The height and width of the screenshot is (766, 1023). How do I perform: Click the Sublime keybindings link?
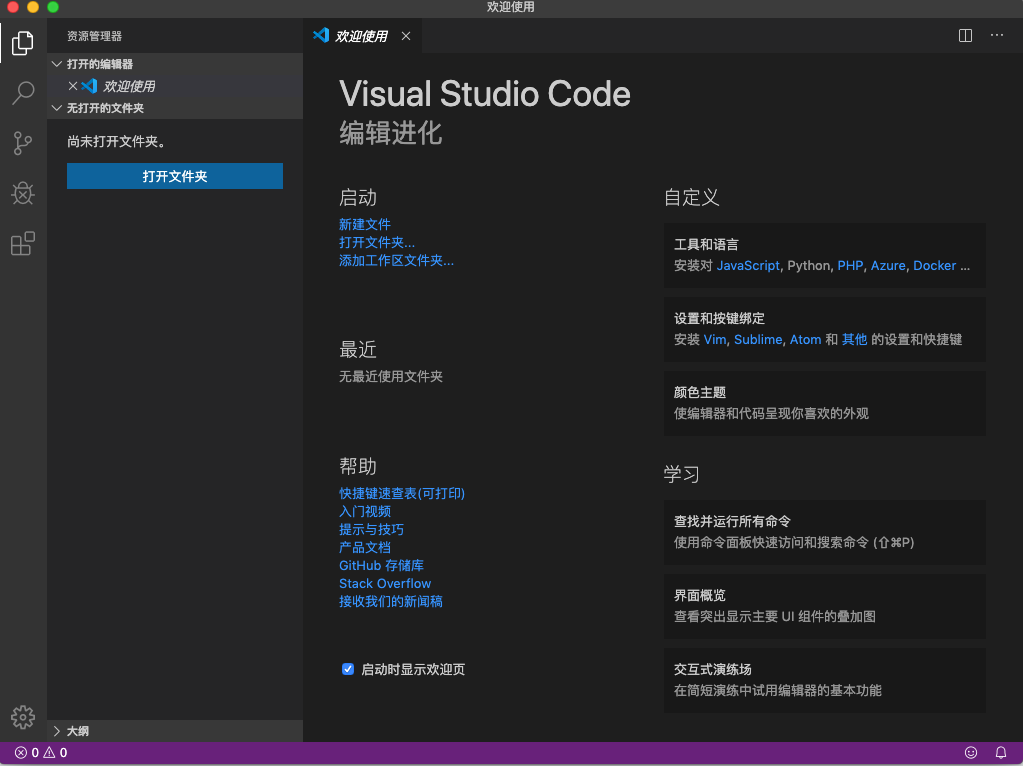pos(757,339)
